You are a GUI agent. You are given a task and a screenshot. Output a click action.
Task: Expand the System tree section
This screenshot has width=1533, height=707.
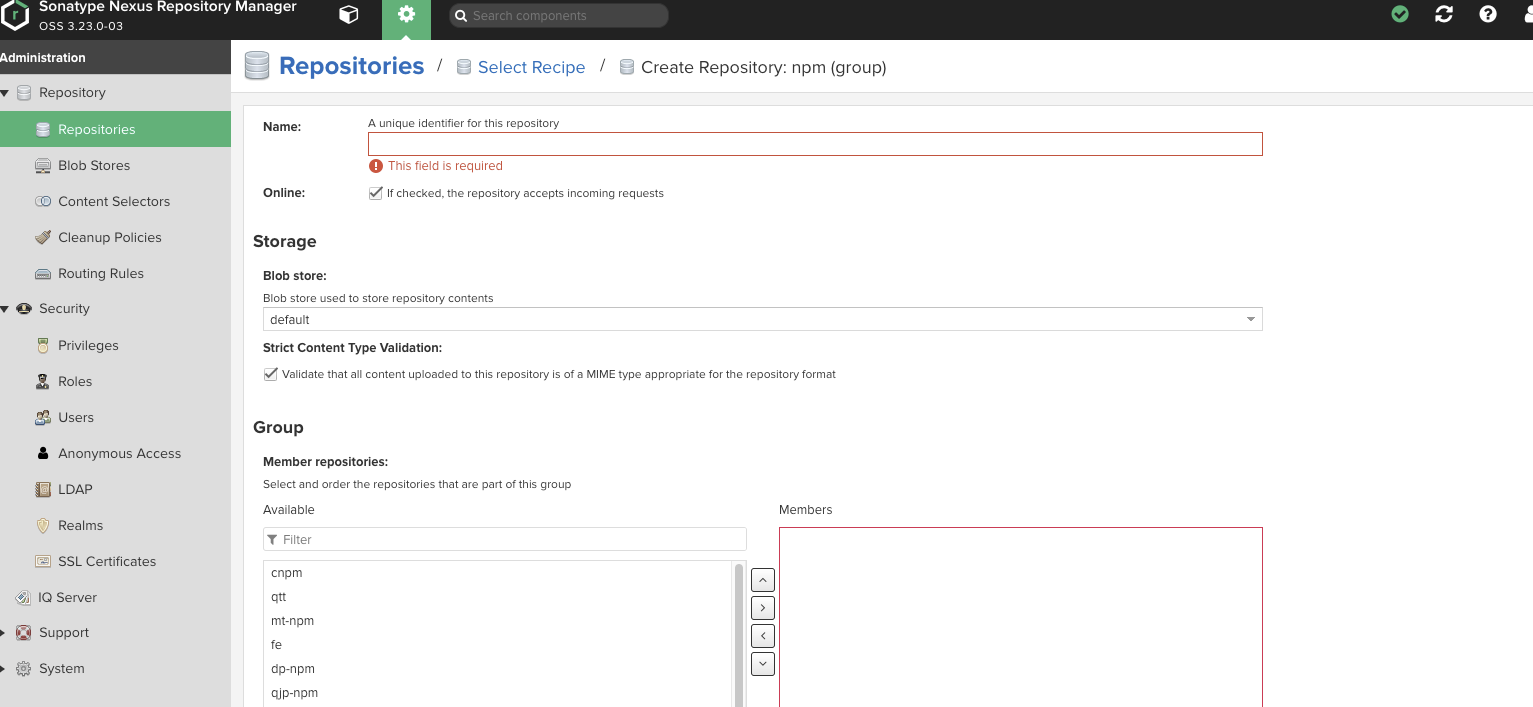(x=3, y=669)
